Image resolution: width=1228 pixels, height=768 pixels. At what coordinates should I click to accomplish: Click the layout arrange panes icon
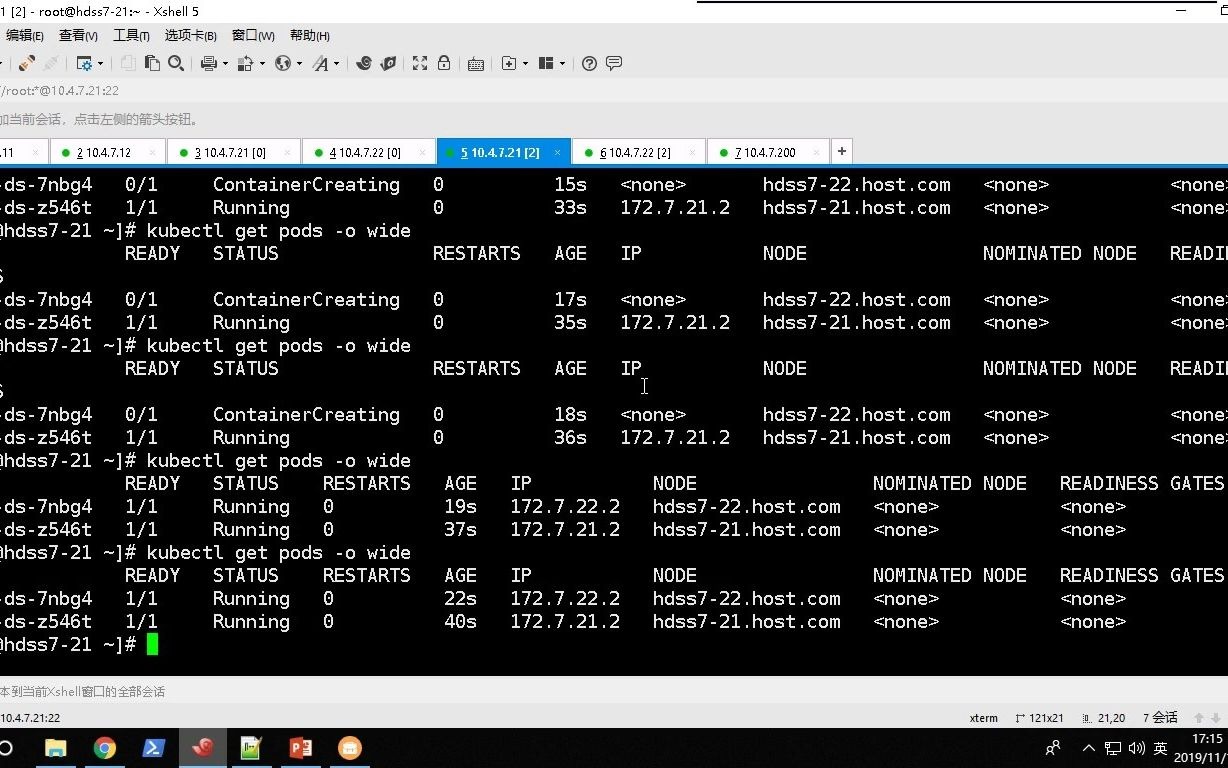click(546, 63)
